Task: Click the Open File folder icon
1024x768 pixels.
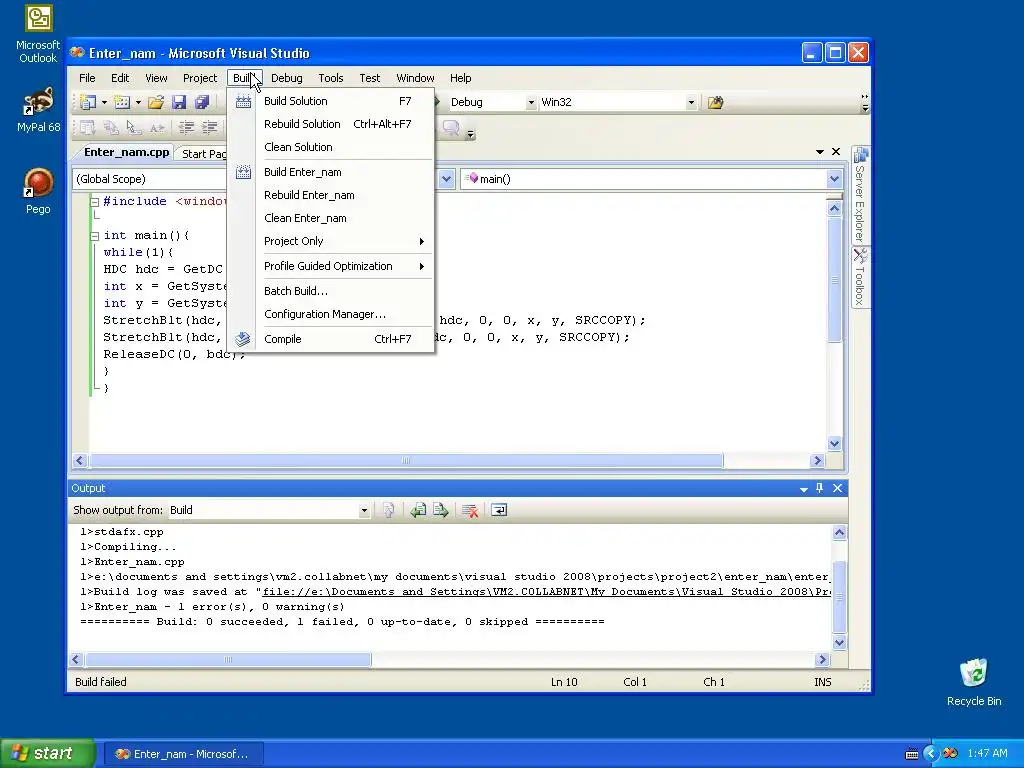Action: click(155, 102)
